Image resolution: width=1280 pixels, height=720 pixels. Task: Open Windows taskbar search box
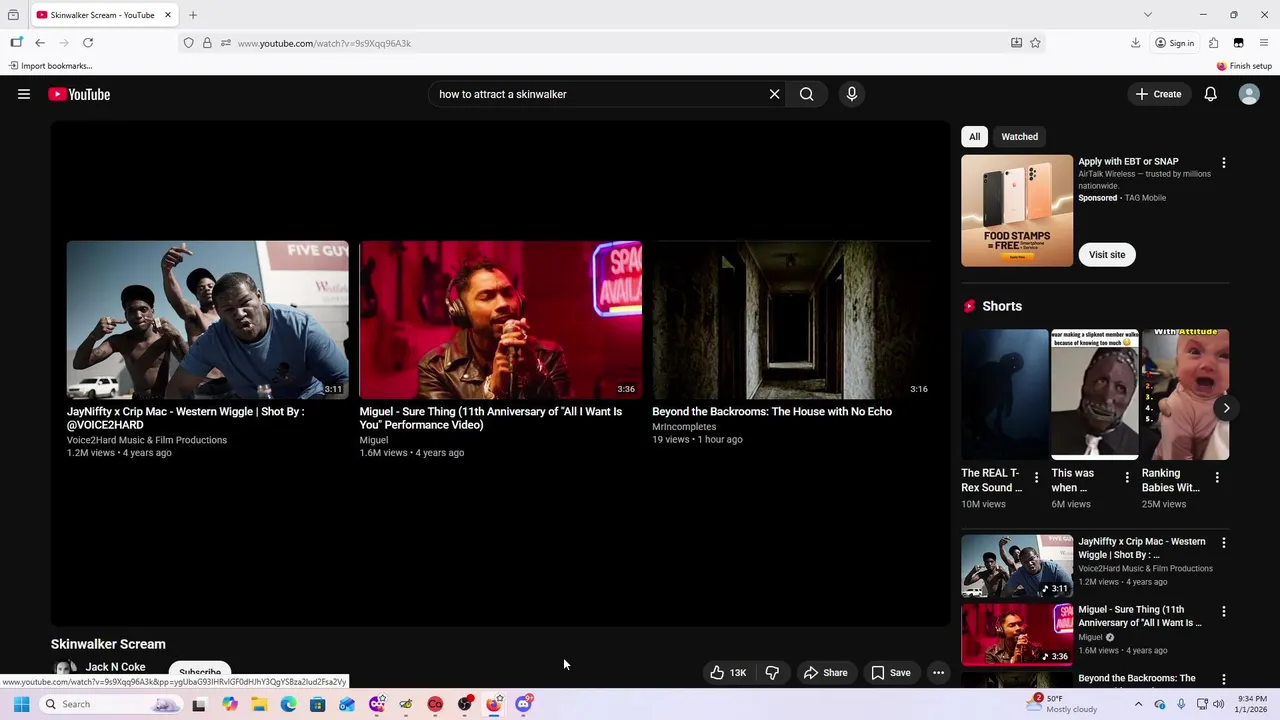pos(111,704)
